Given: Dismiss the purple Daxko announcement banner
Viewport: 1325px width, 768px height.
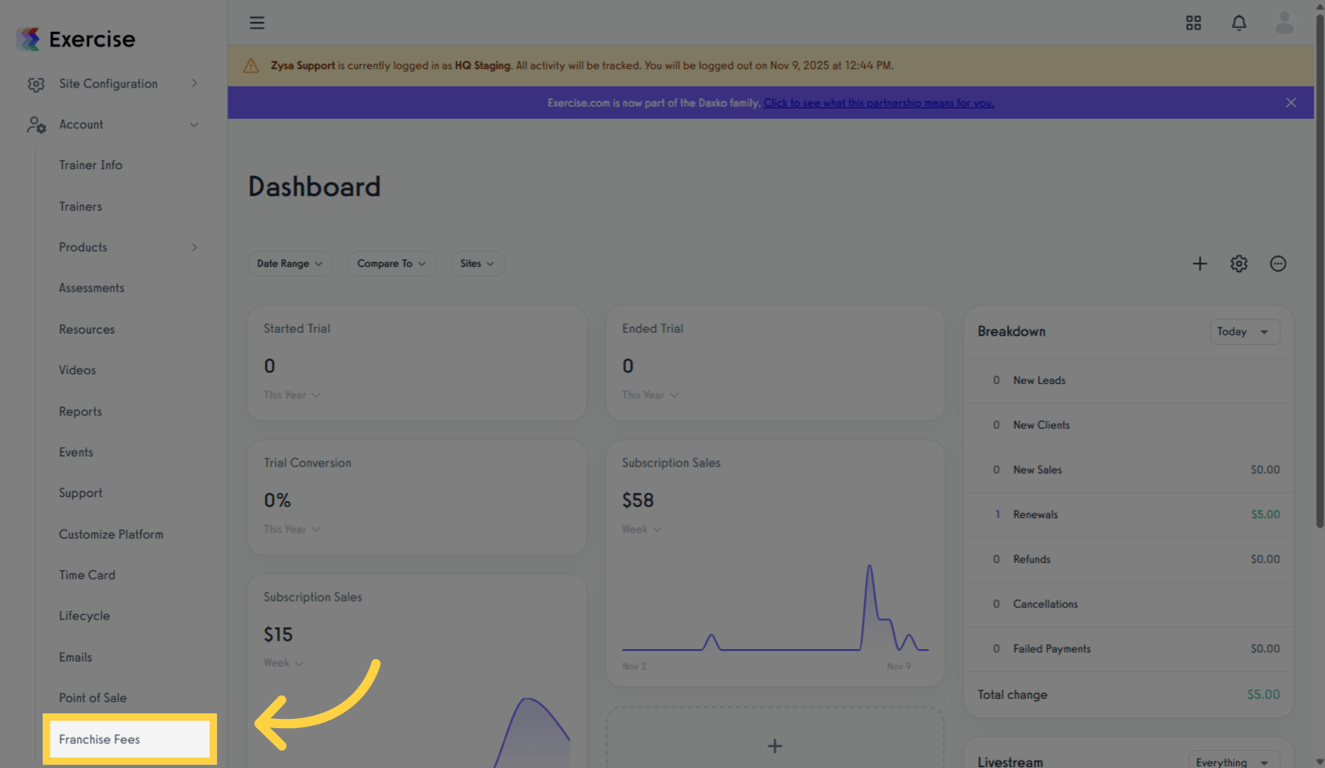Looking at the screenshot, I should click(x=1291, y=102).
